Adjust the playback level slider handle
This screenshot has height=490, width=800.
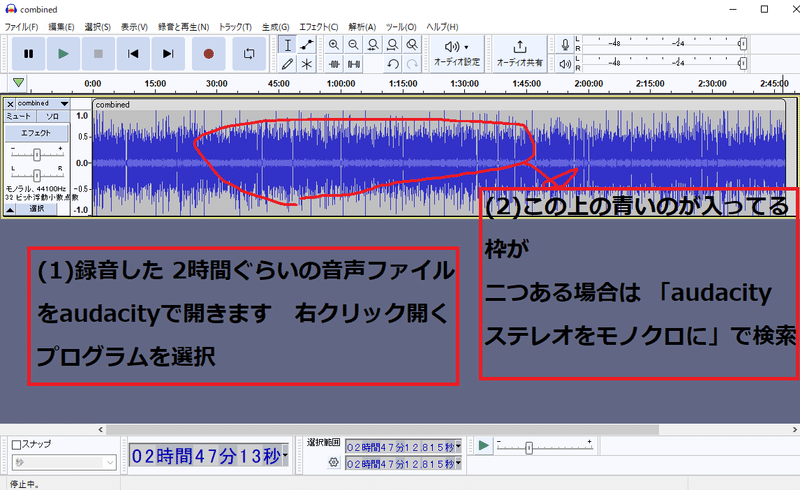pyautogui.click(x=742, y=63)
